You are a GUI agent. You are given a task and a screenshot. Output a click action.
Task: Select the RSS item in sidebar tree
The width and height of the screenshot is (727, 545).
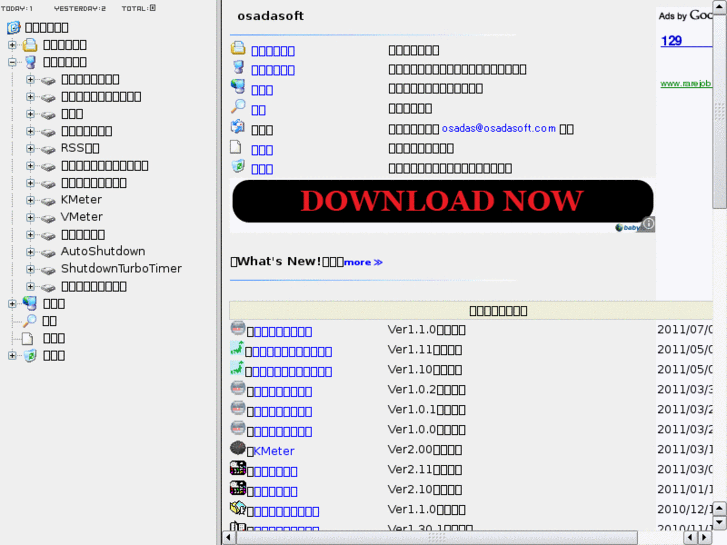[x=80, y=148]
